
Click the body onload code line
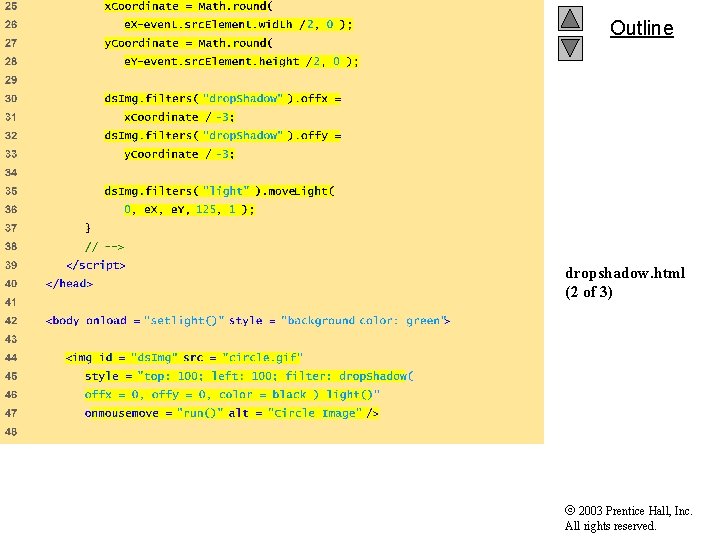pos(248,321)
